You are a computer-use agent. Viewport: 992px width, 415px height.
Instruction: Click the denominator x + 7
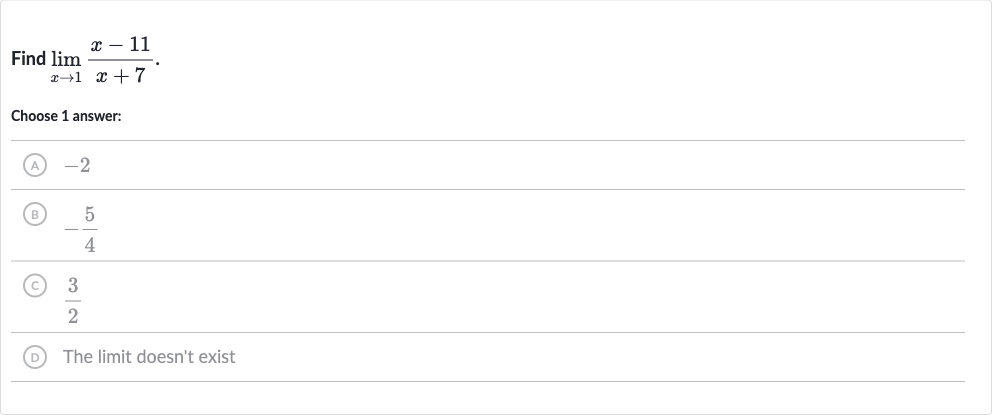tap(120, 76)
